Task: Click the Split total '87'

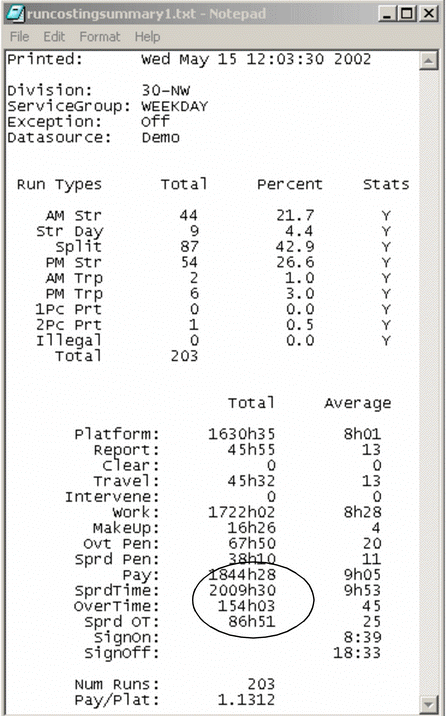Action: (189, 247)
